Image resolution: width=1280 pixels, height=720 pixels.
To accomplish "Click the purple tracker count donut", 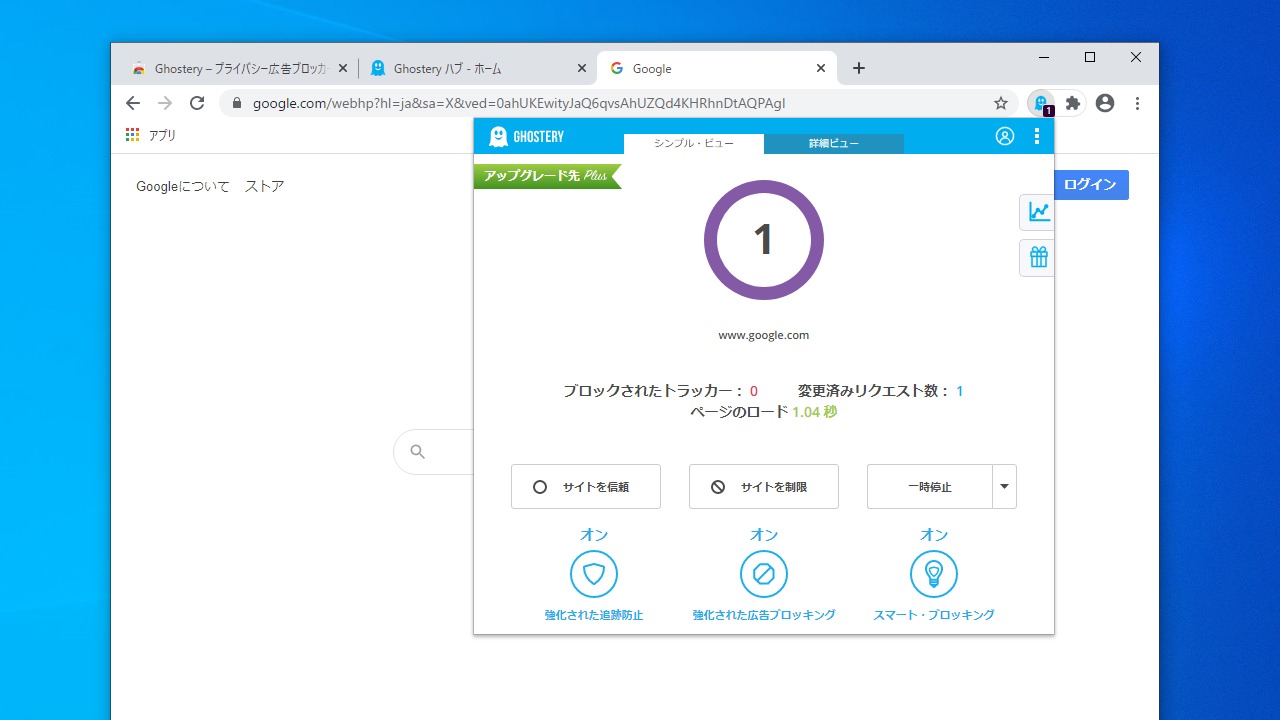I will pyautogui.click(x=764, y=240).
